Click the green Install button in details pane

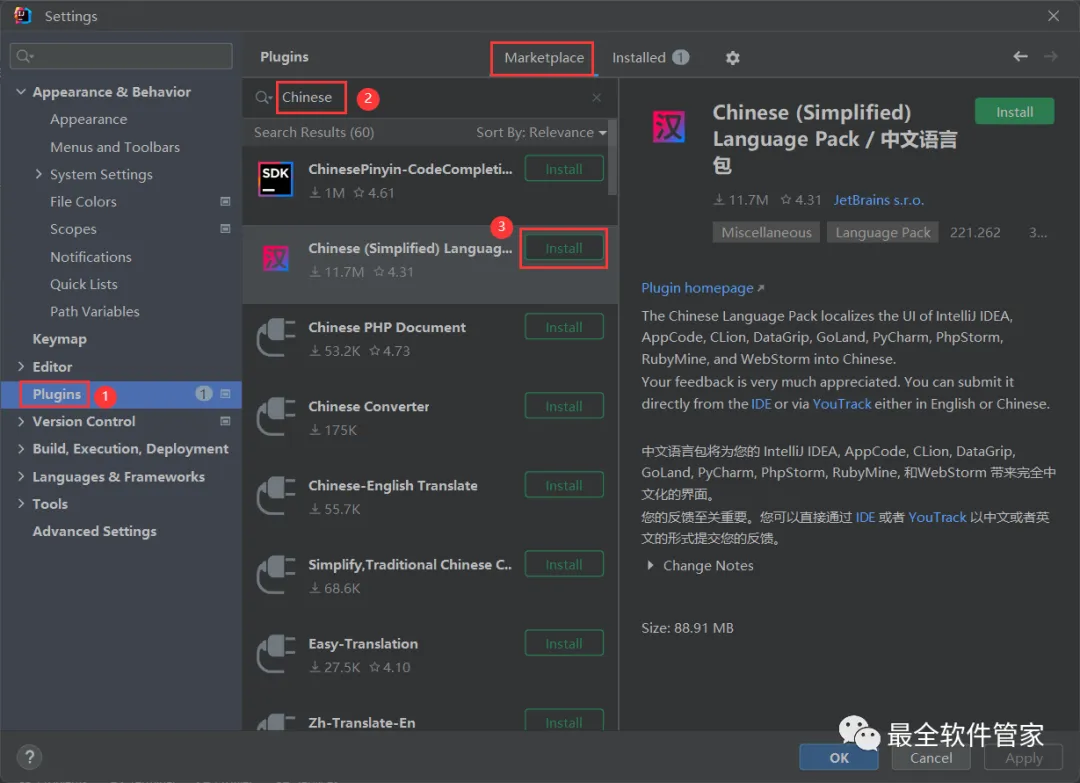(x=1014, y=112)
